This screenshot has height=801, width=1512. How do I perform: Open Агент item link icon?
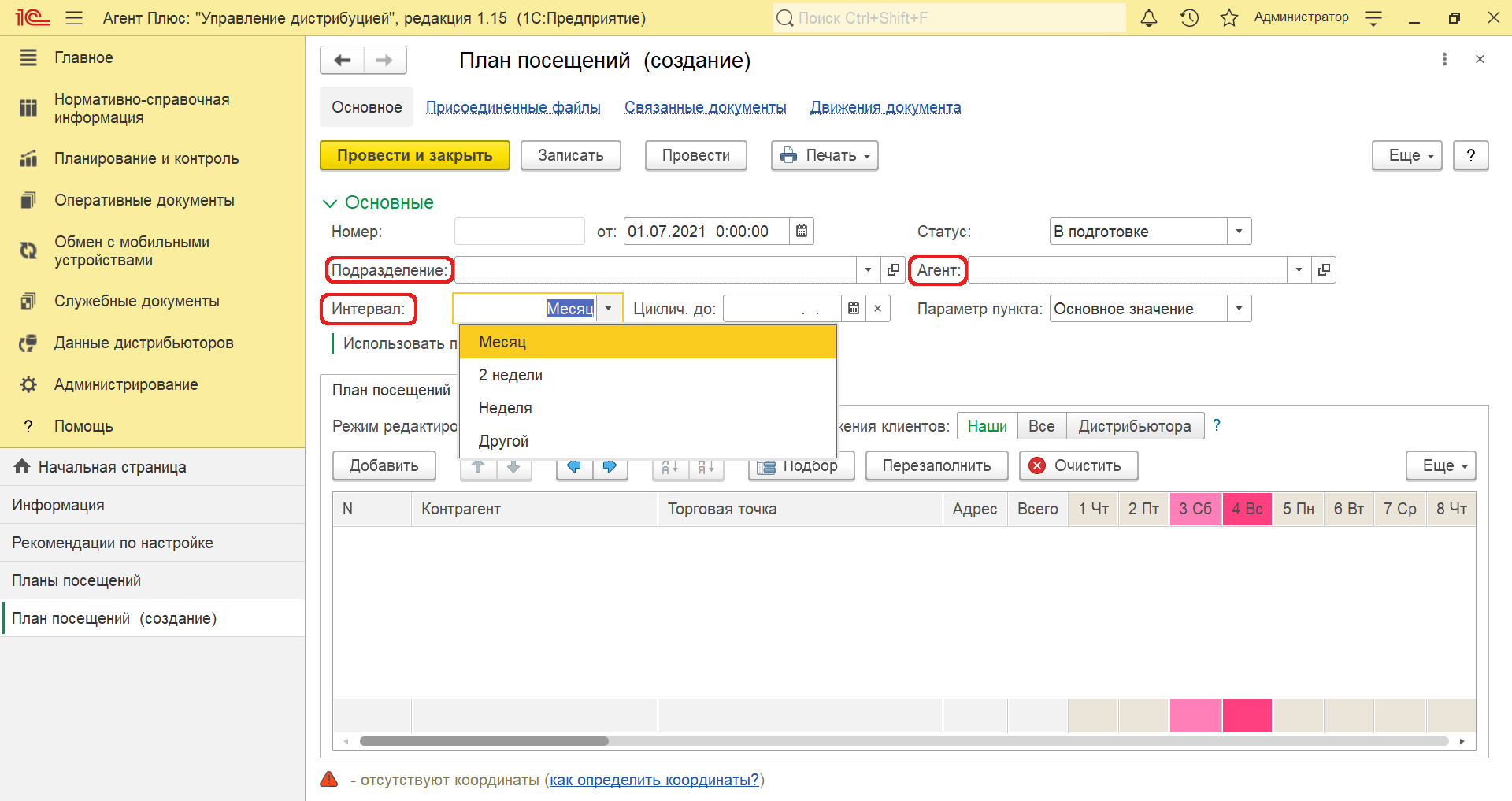click(1324, 270)
